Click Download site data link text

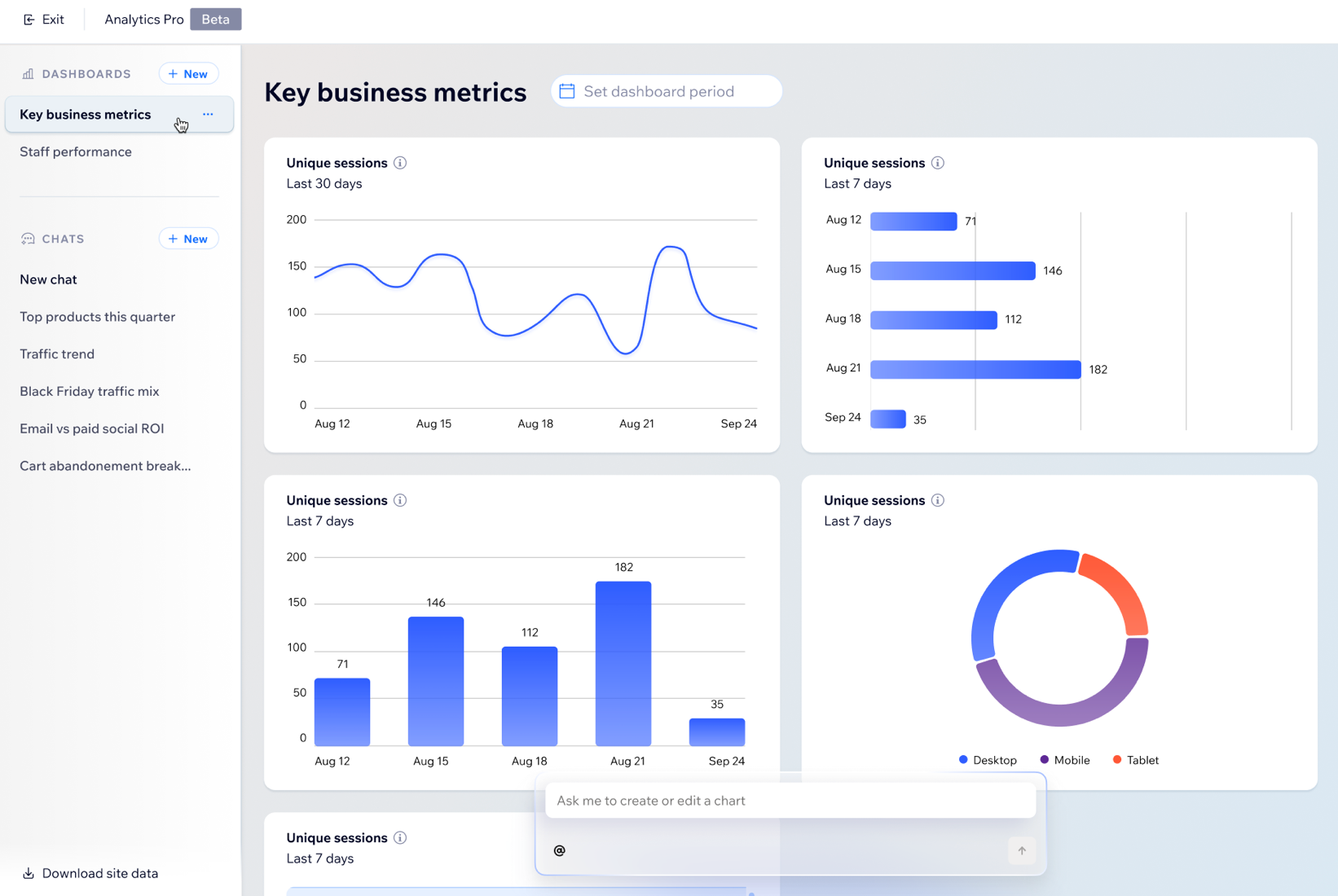[100, 873]
